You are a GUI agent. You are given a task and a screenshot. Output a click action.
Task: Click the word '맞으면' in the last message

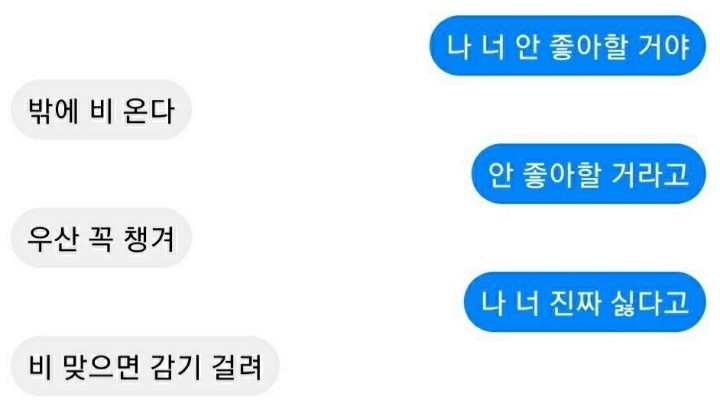[x=101, y=367]
